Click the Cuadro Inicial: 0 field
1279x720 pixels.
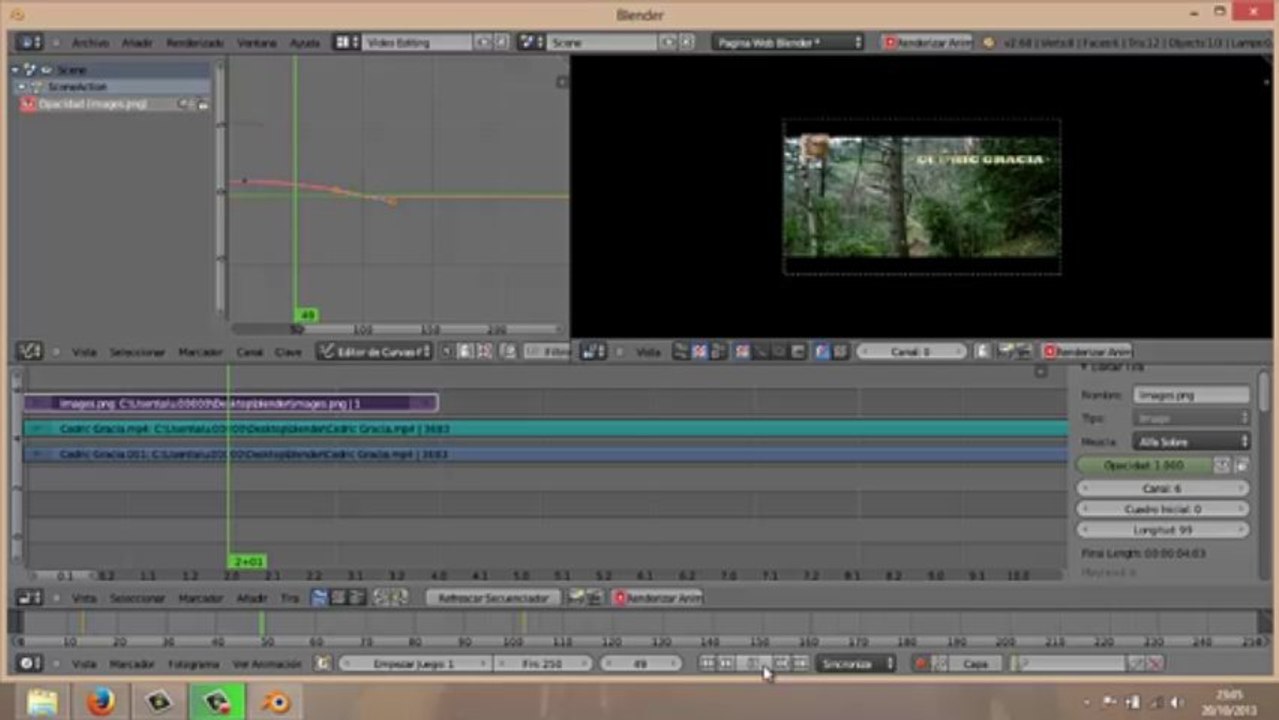pos(1162,510)
